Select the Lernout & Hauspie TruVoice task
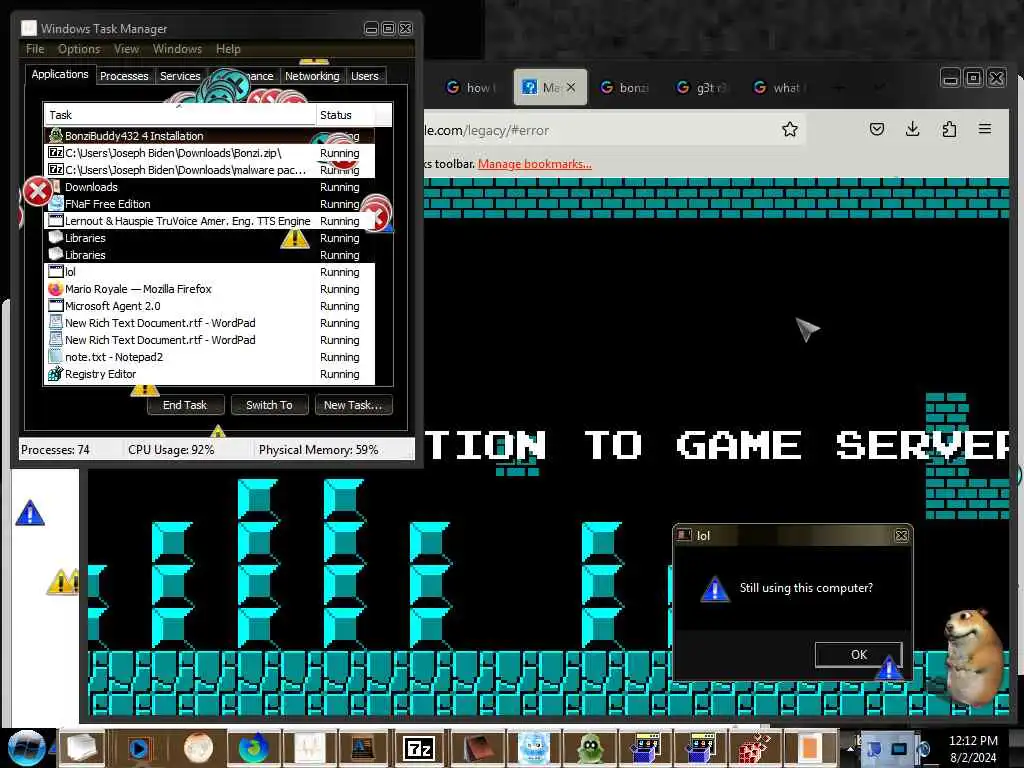 click(x=210, y=221)
